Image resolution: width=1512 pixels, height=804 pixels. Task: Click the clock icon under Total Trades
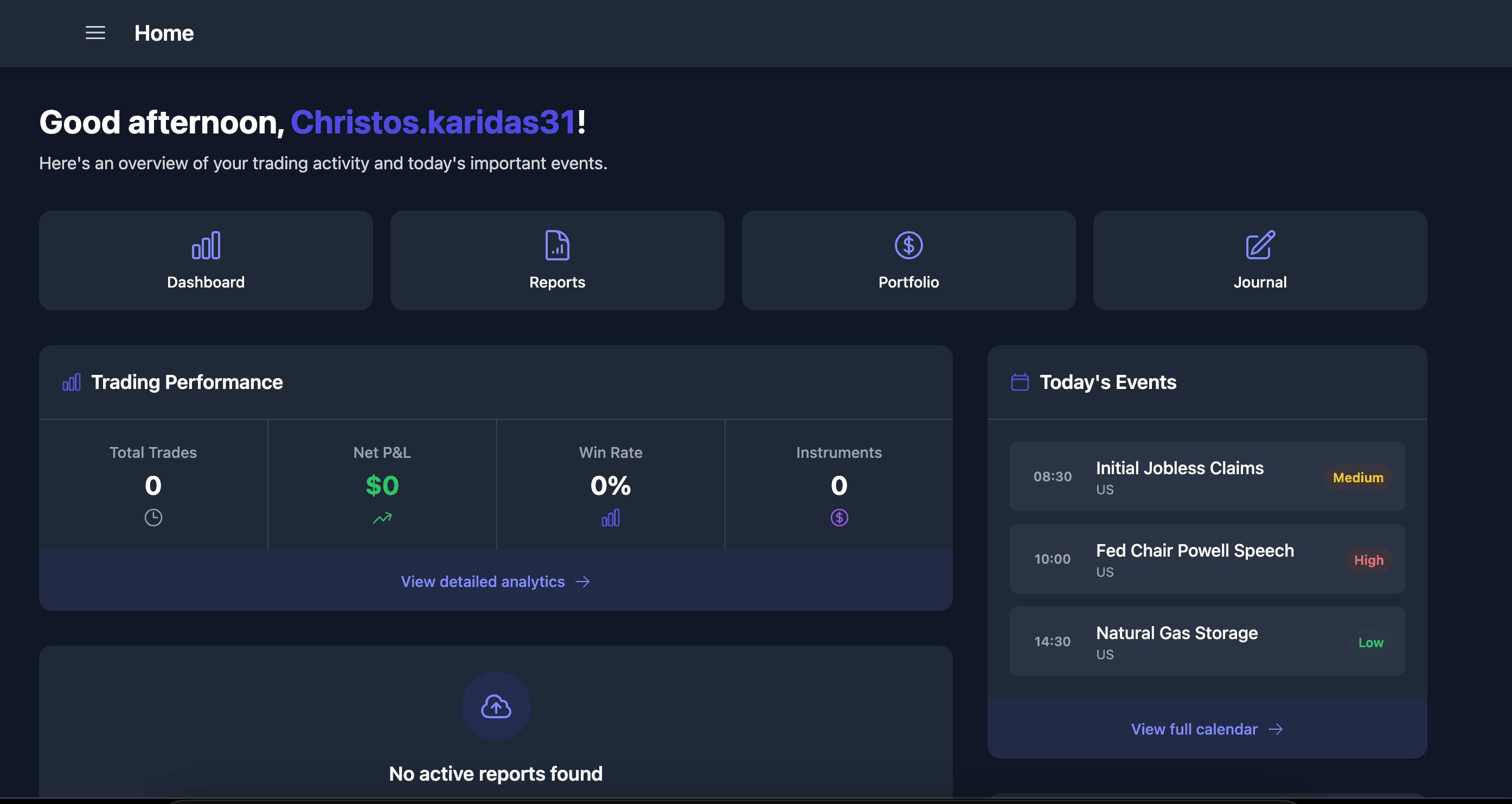pyautogui.click(x=153, y=518)
